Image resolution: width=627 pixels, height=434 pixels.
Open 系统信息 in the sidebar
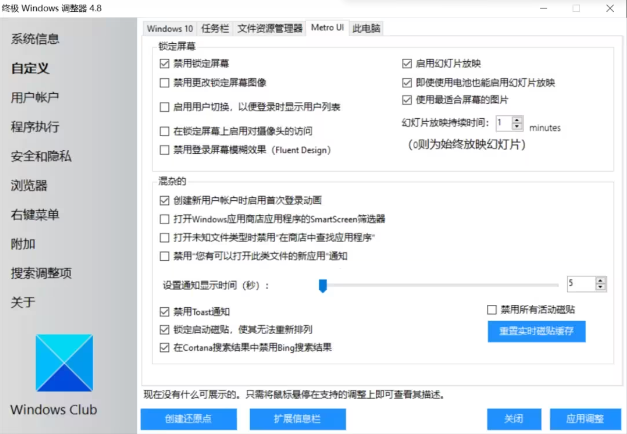[35, 39]
